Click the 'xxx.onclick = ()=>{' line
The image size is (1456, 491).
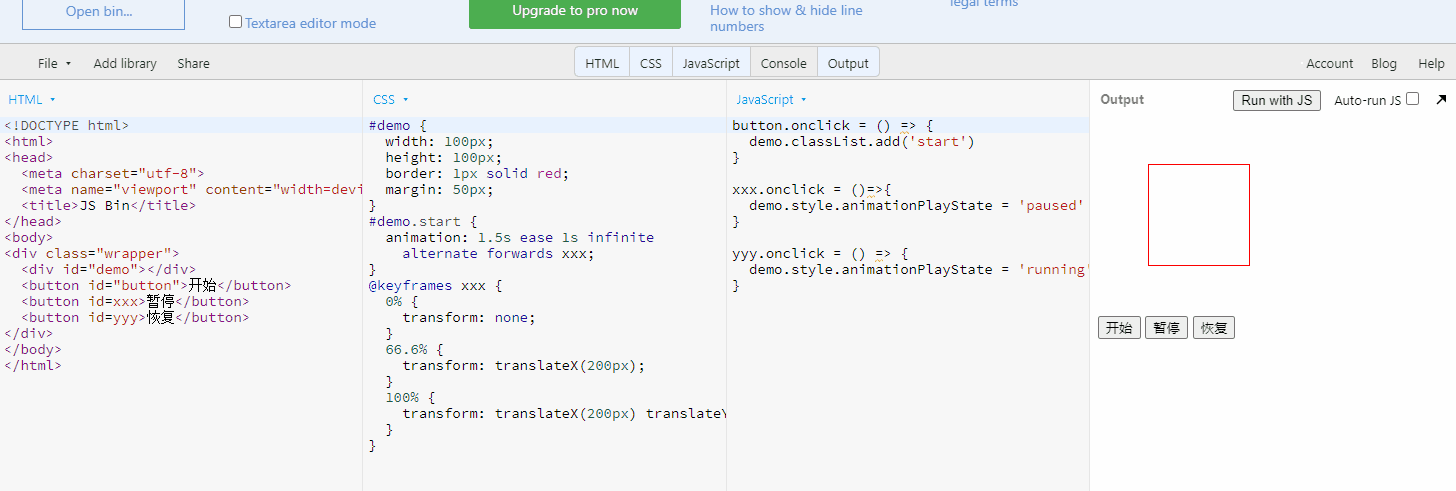pyautogui.click(x=811, y=189)
